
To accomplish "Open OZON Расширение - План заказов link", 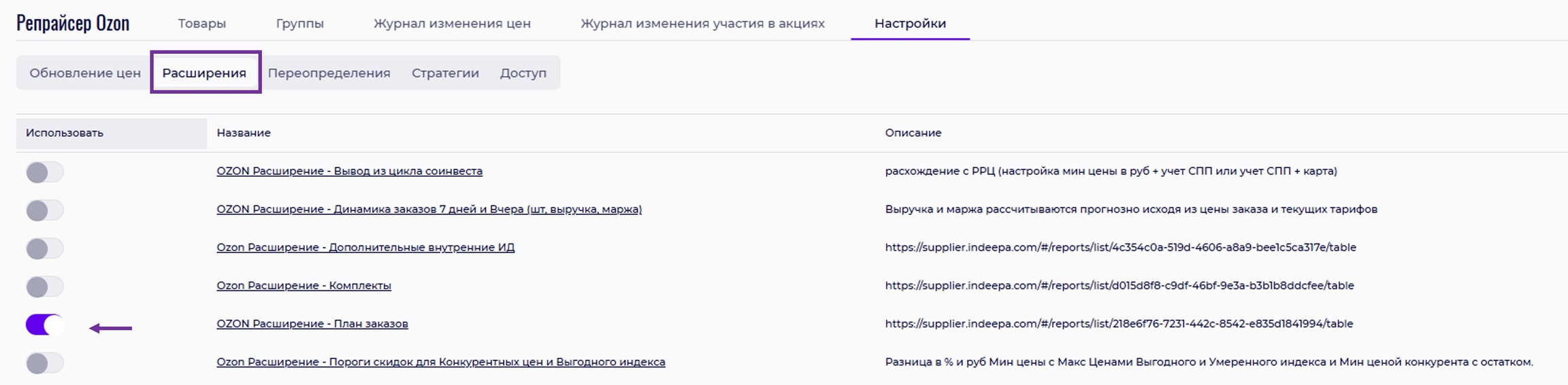I will pos(312,324).
